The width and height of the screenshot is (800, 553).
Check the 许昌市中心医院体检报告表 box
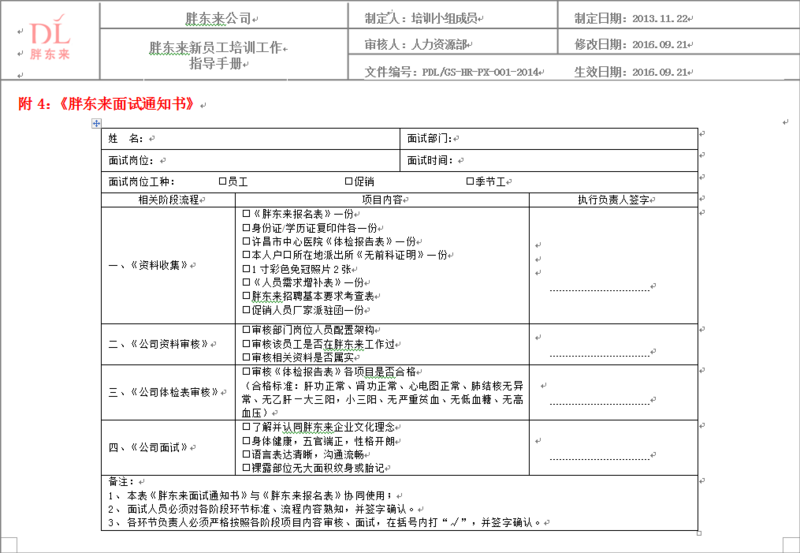pyautogui.click(x=246, y=241)
